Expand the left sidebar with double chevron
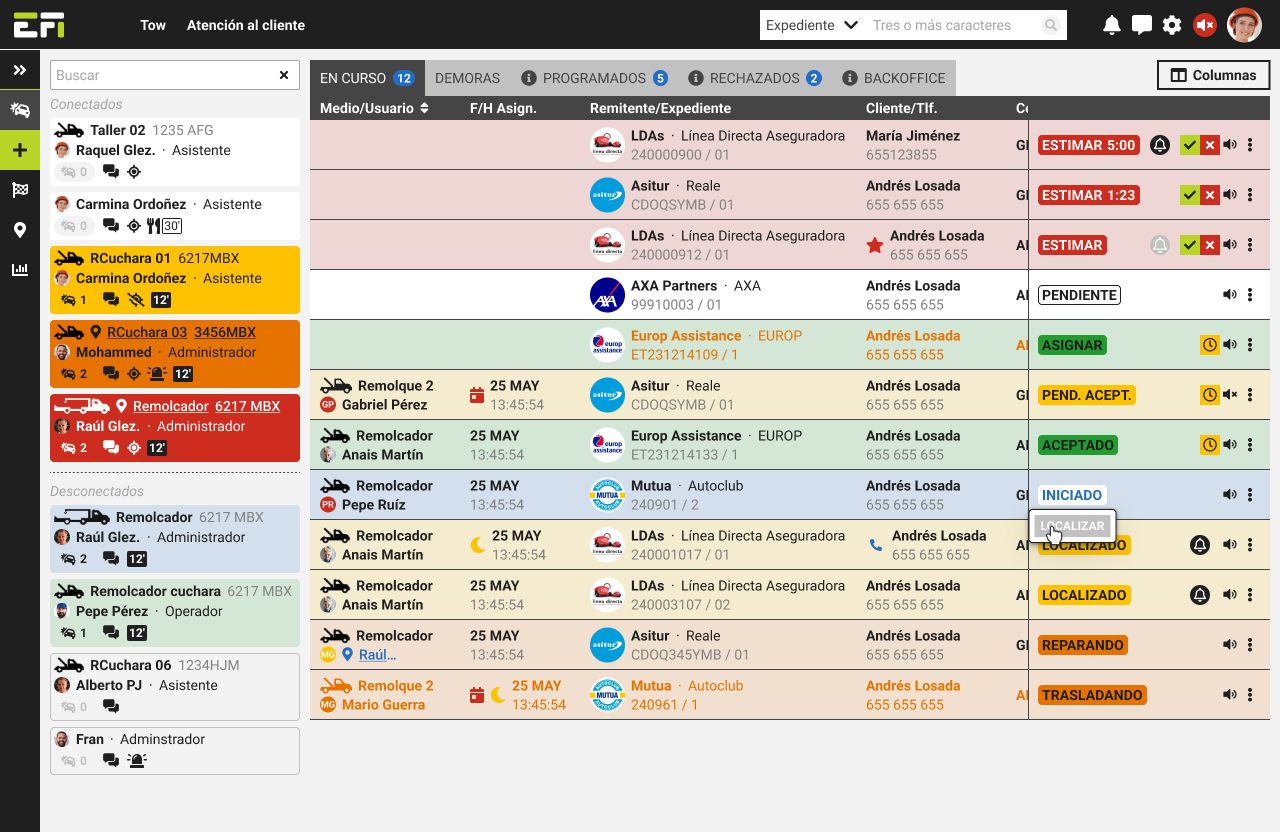 point(20,70)
